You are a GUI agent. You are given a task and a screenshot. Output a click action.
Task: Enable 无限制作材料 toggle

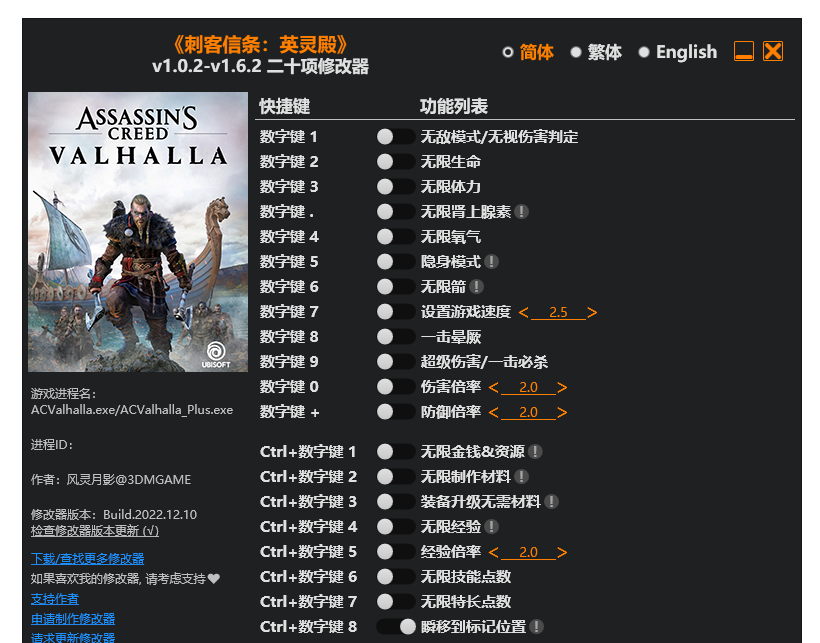point(396,477)
